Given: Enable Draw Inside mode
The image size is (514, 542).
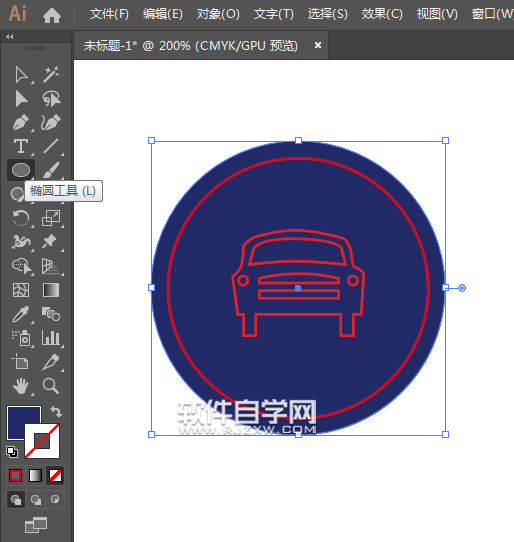Looking at the screenshot, I should tap(55, 499).
